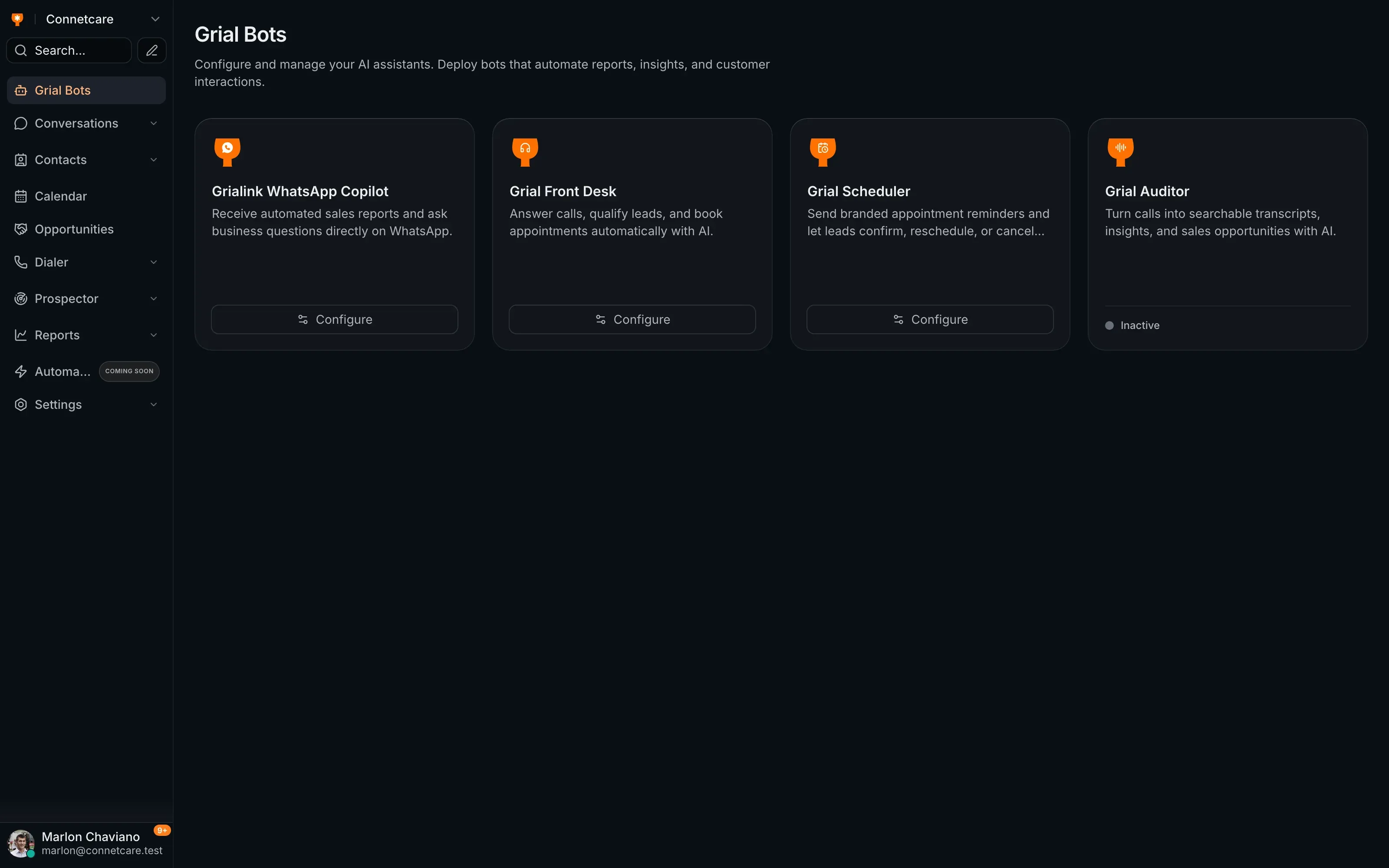
Task: Click the Reports chart icon
Action: (x=21, y=335)
